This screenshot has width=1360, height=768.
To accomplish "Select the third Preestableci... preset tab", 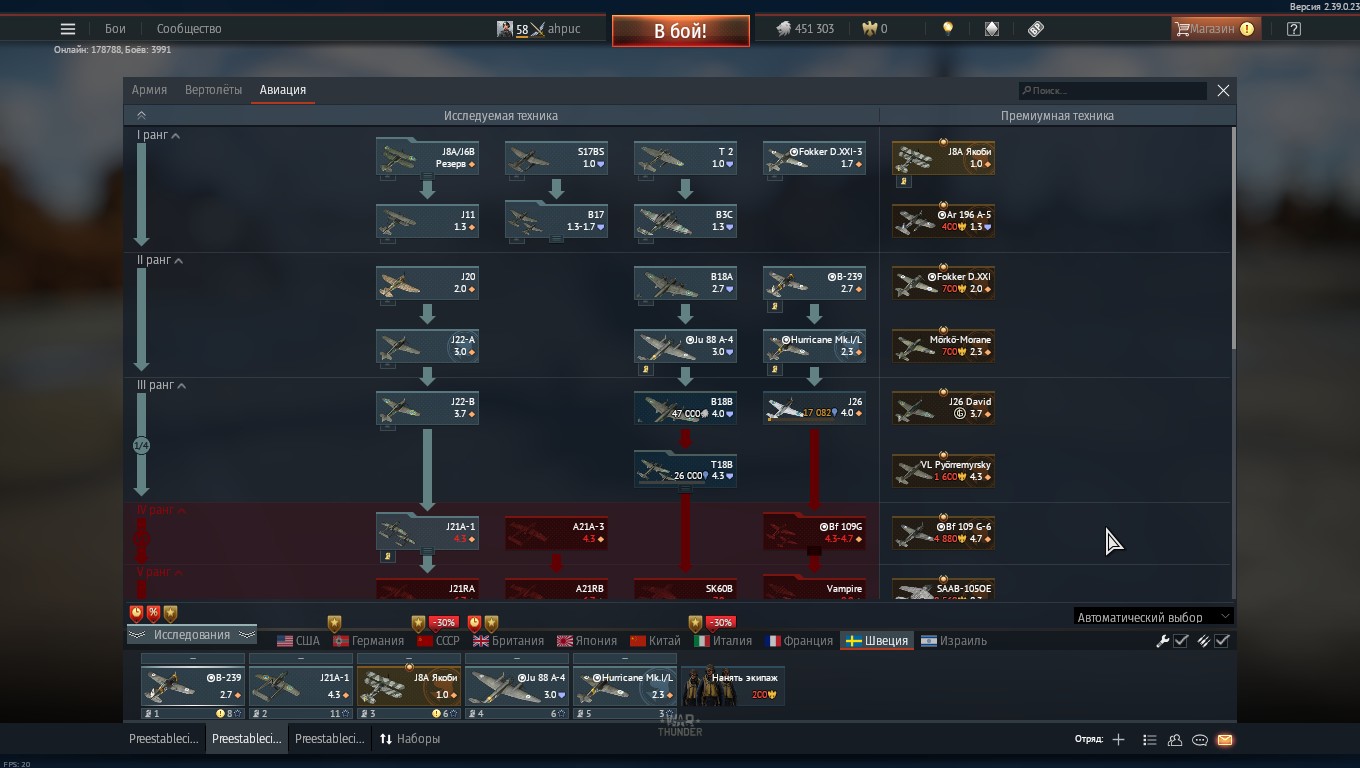I will [x=330, y=740].
